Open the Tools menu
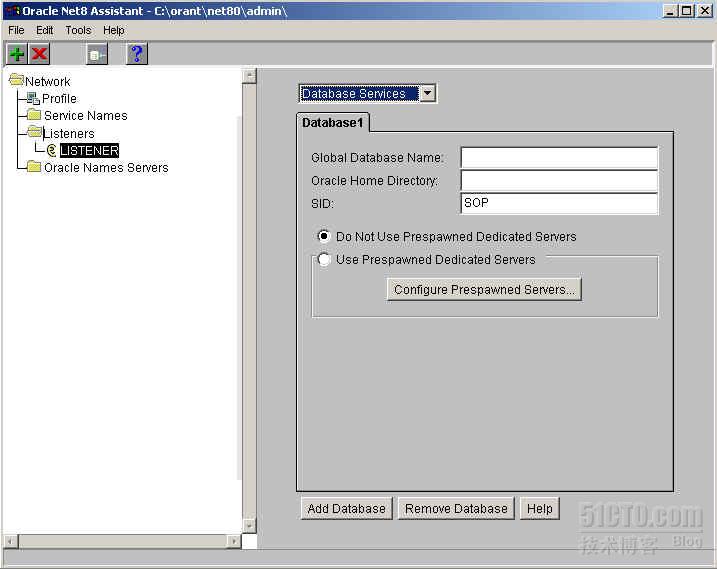Screen dimensions: 717x569 (78, 30)
